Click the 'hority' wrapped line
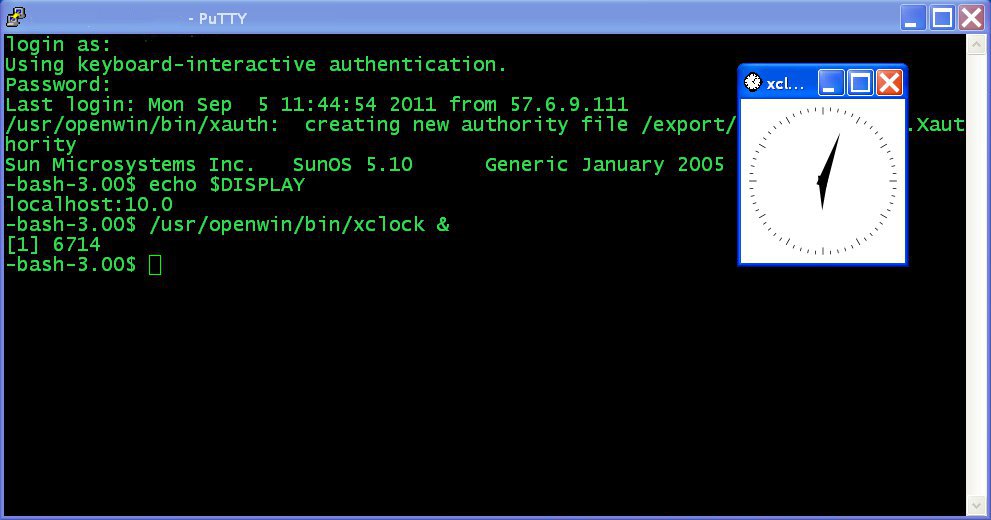Screen dimensions: 991x520 (x=40, y=145)
